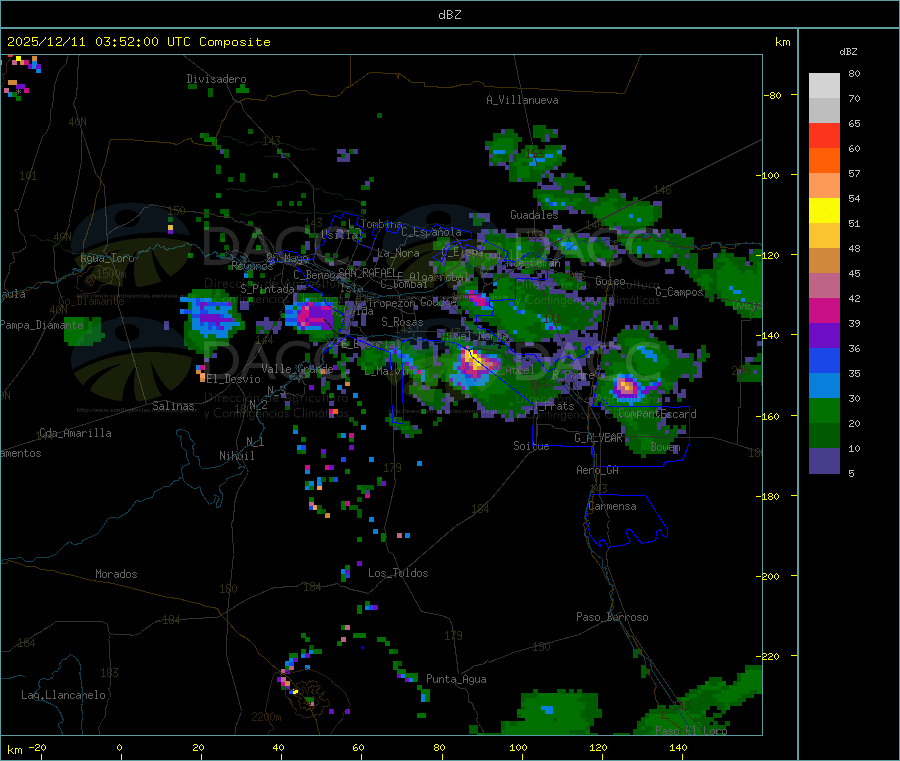Viewport: 900px width, 761px height.
Task: Click the orange legend band between 60 and 57
Action: click(x=824, y=161)
